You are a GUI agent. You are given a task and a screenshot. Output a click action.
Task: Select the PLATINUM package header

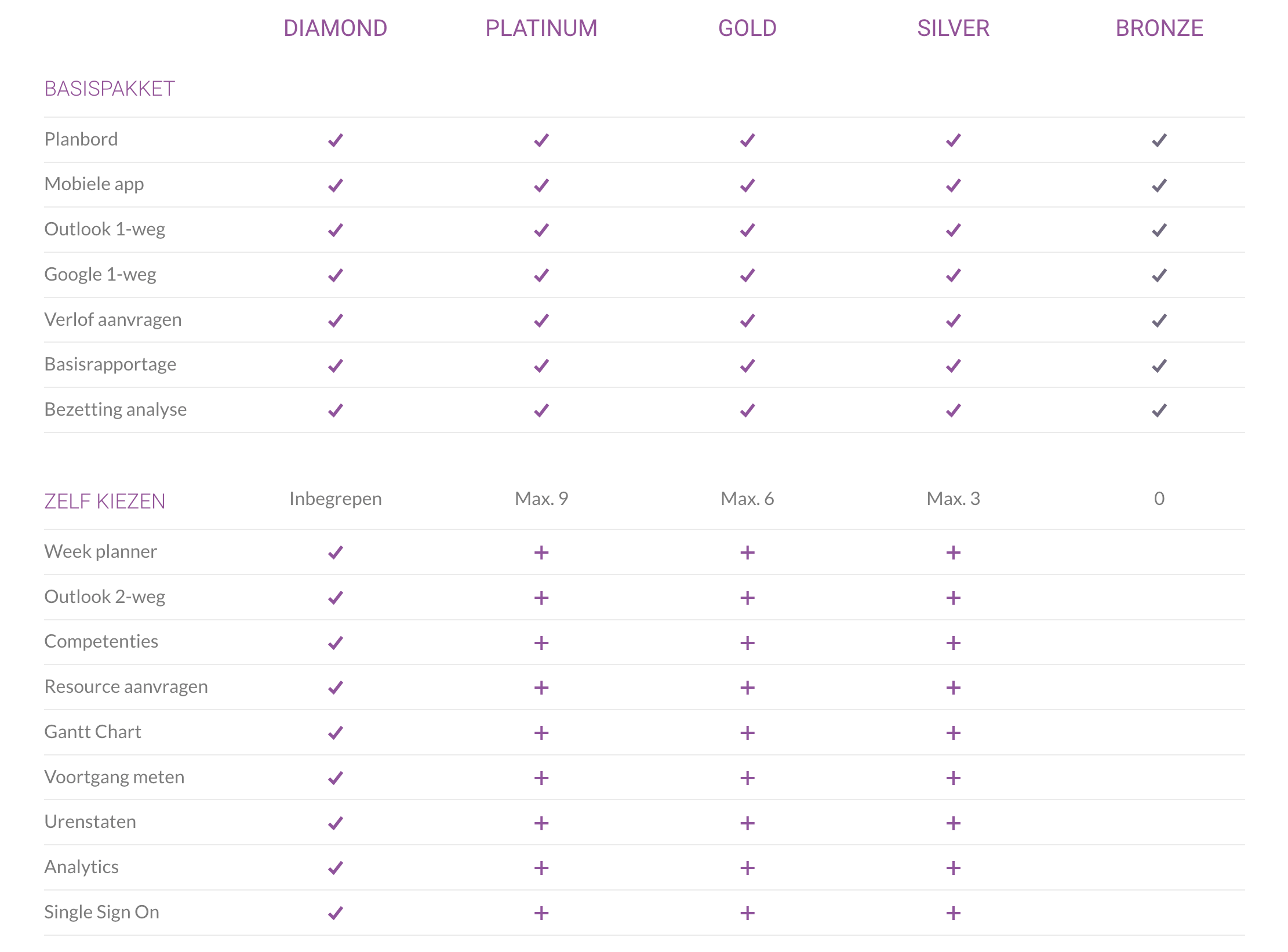click(541, 28)
